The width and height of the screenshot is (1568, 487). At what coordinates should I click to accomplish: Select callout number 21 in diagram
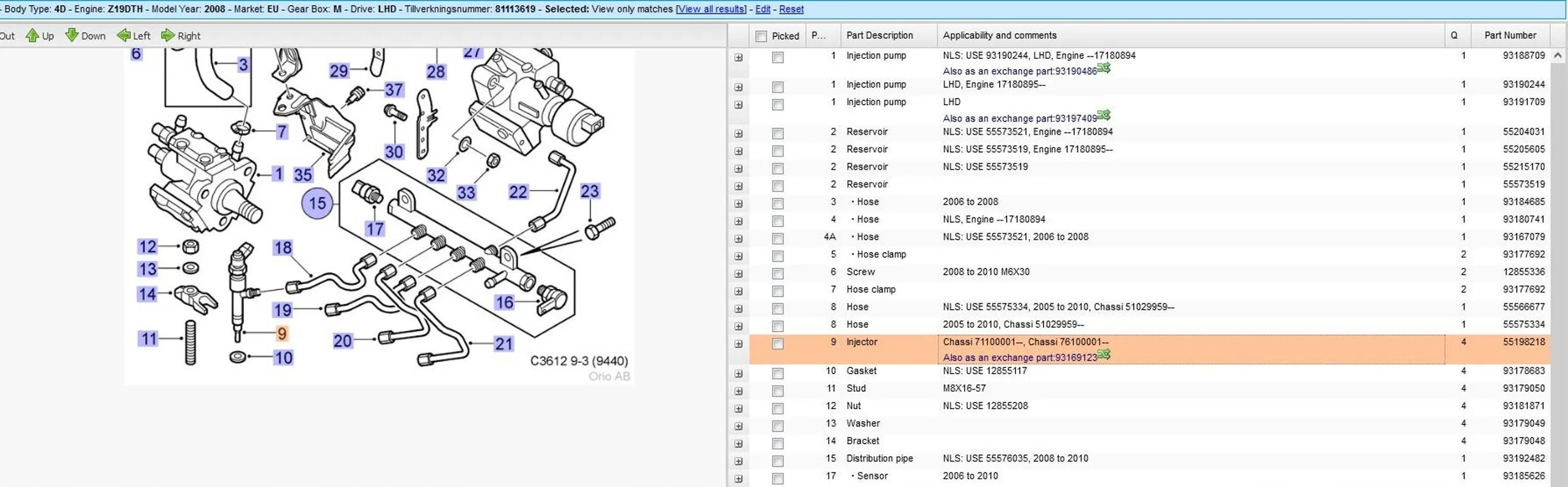point(504,343)
